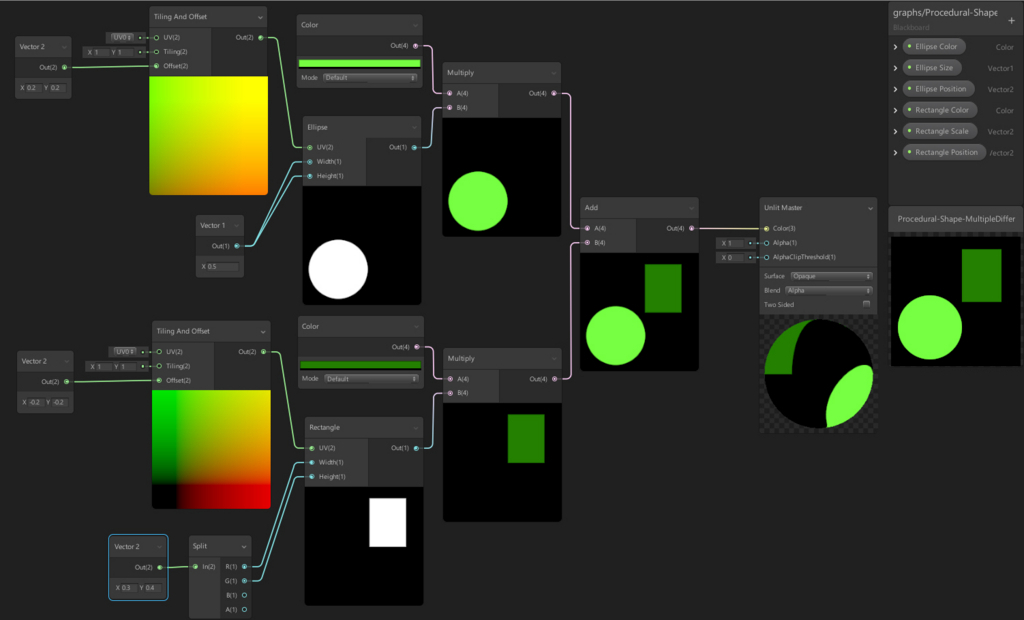The height and width of the screenshot is (620, 1024).
Task: Select the Rectangle Position property pill
Action: [944, 152]
